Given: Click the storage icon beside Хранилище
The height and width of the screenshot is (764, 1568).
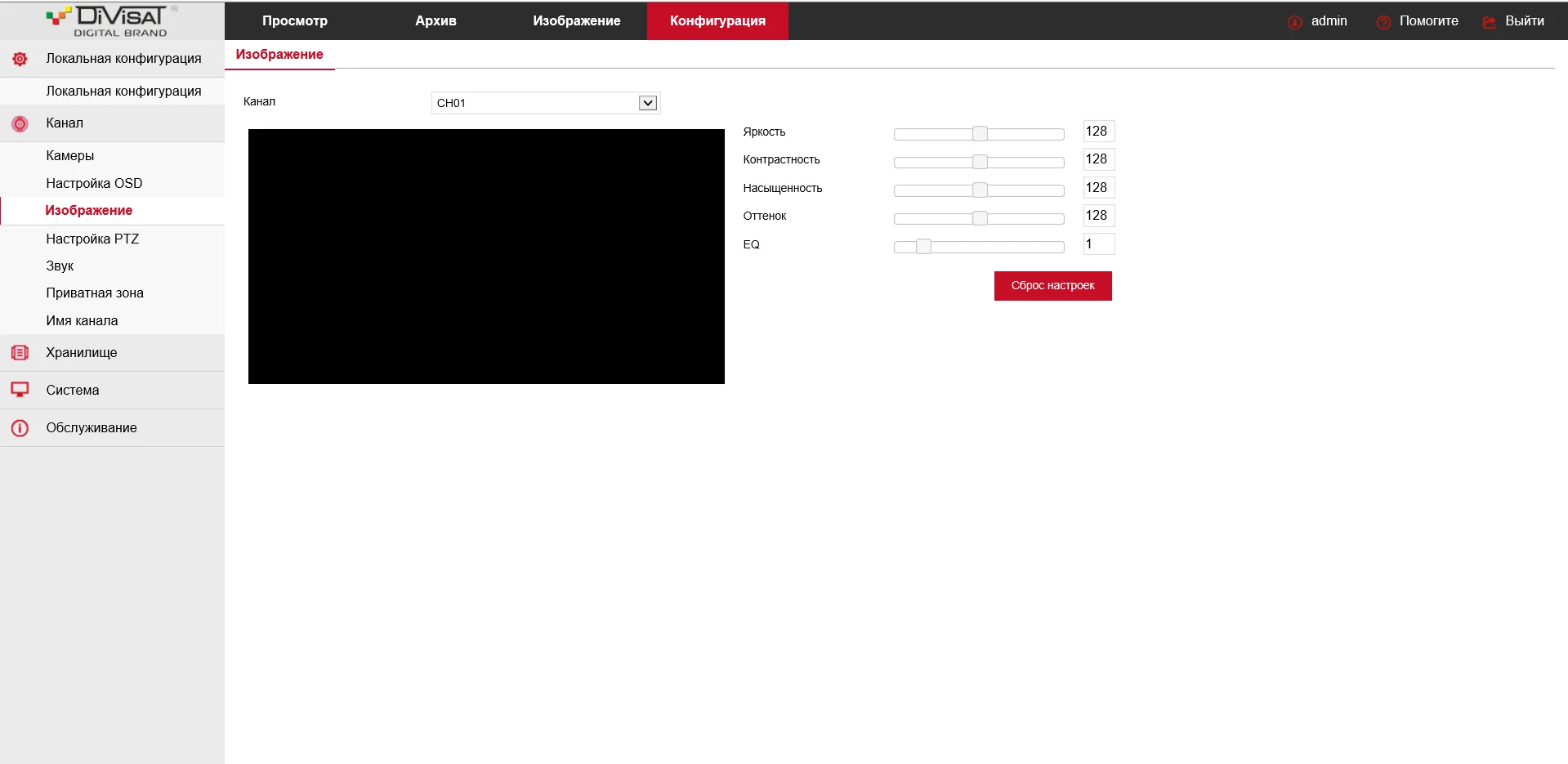Looking at the screenshot, I should click(20, 353).
